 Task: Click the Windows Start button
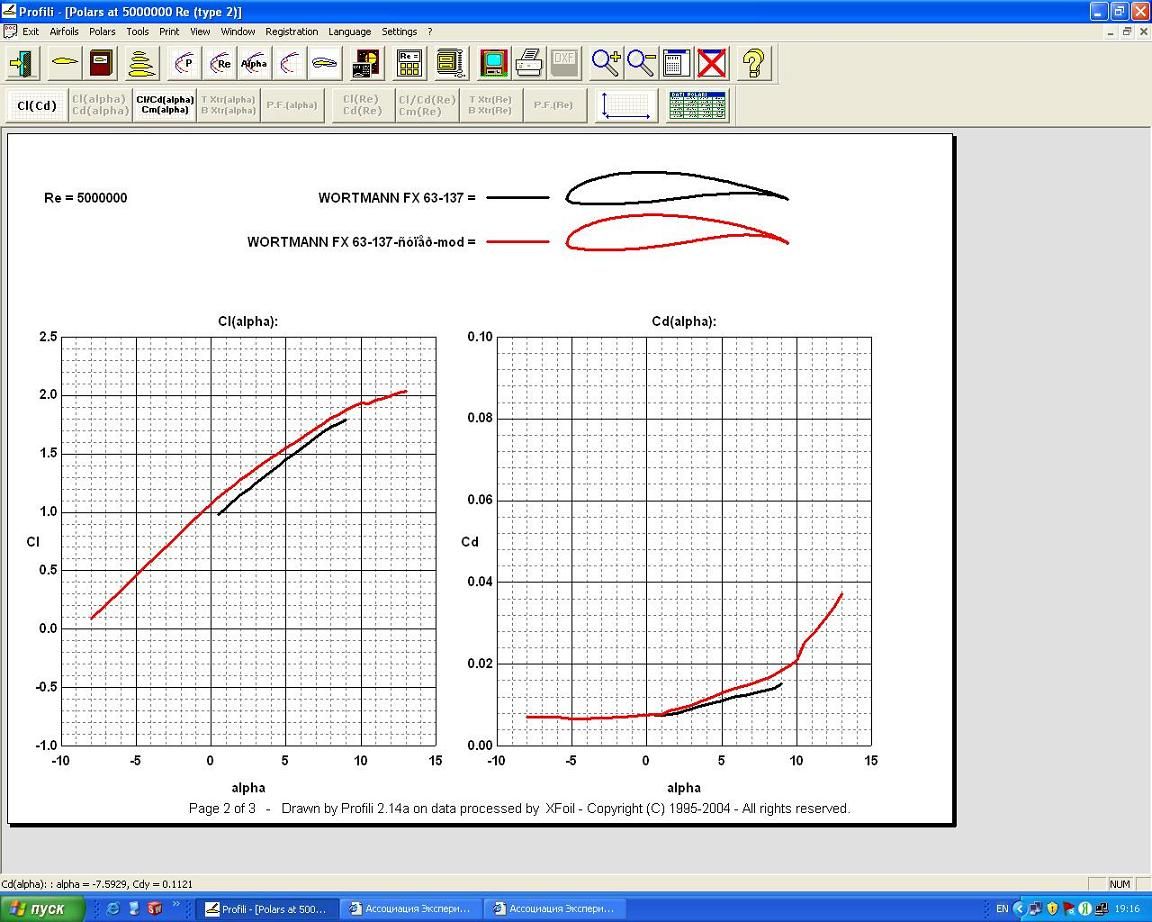point(38,909)
